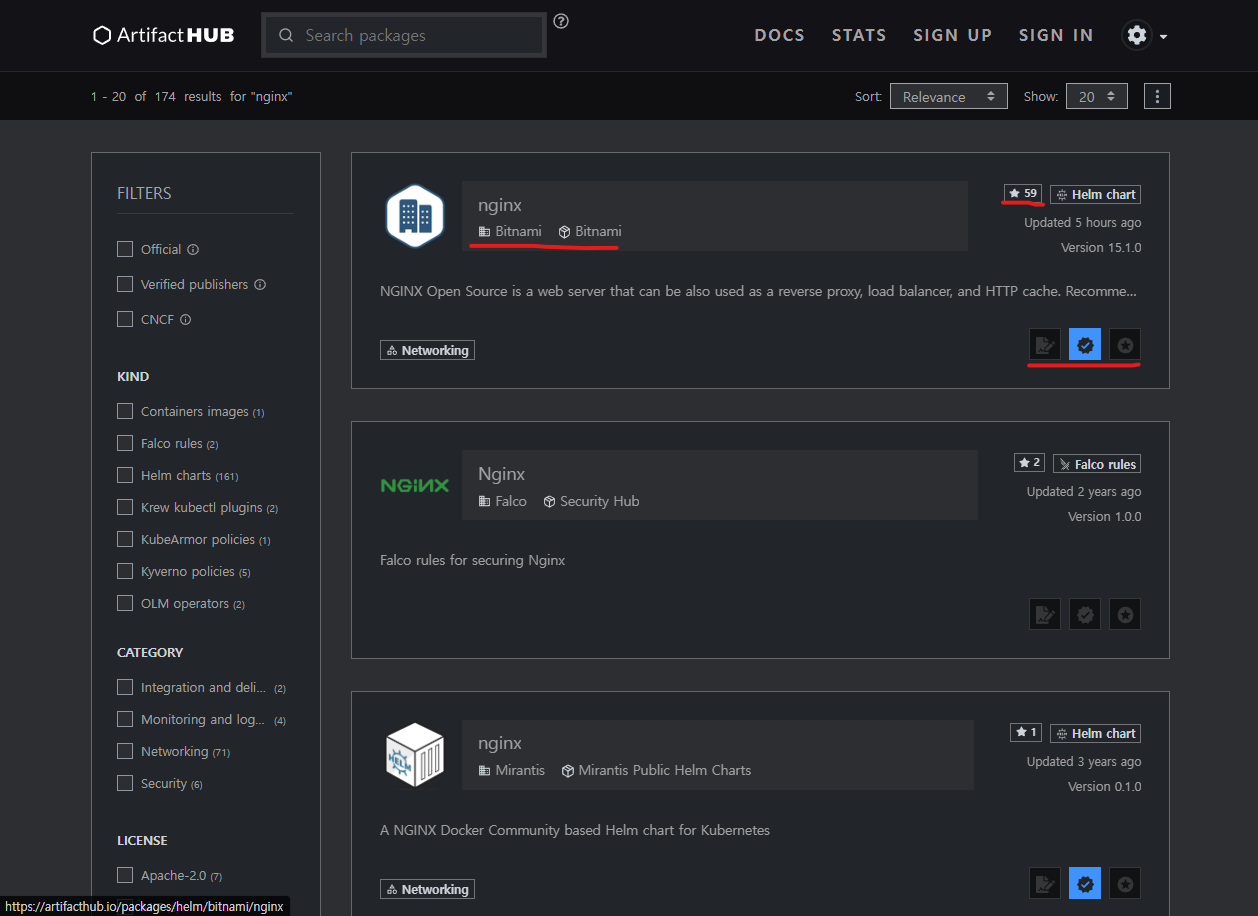Click the Mirantis helm package logo

click(415, 754)
